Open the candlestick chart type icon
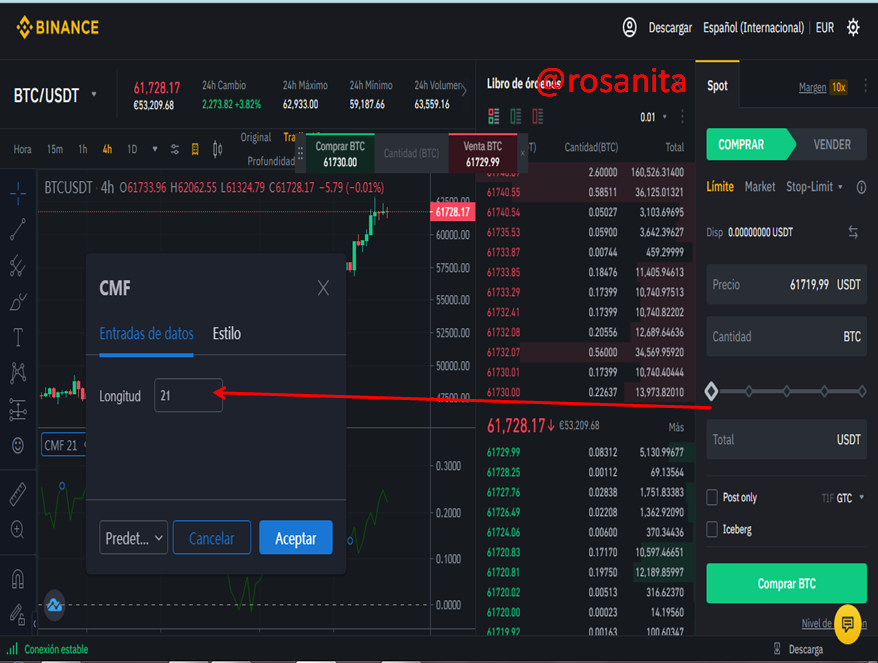 click(217, 149)
